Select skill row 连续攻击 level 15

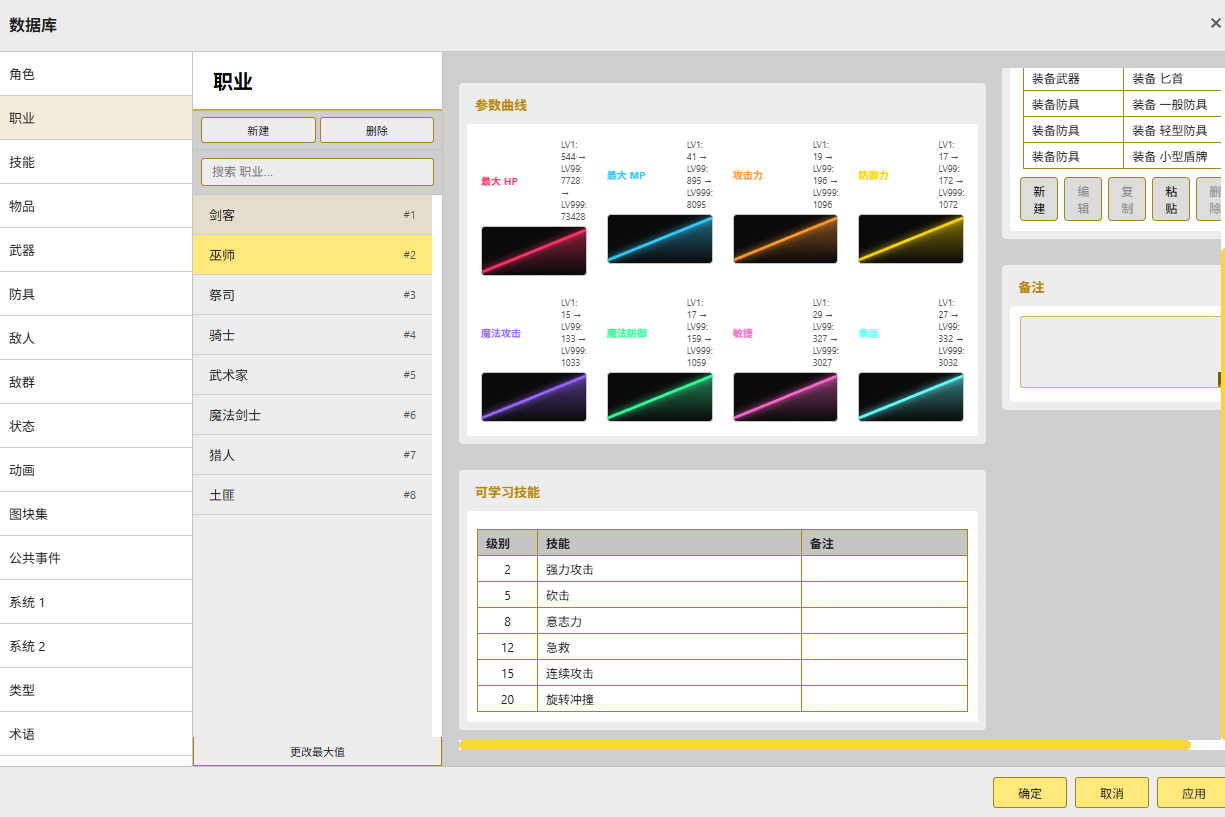tap(722, 673)
